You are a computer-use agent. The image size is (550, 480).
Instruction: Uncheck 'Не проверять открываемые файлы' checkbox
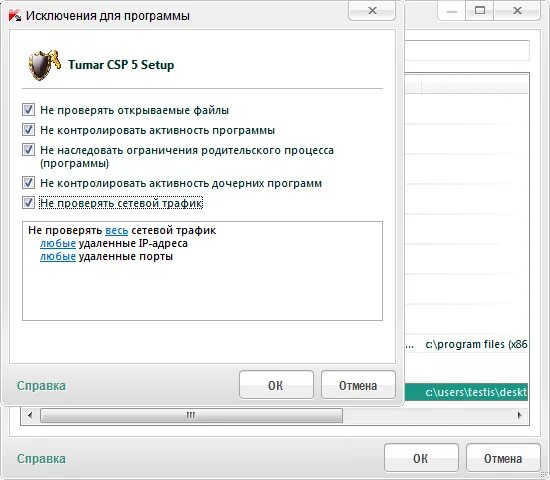(x=28, y=110)
